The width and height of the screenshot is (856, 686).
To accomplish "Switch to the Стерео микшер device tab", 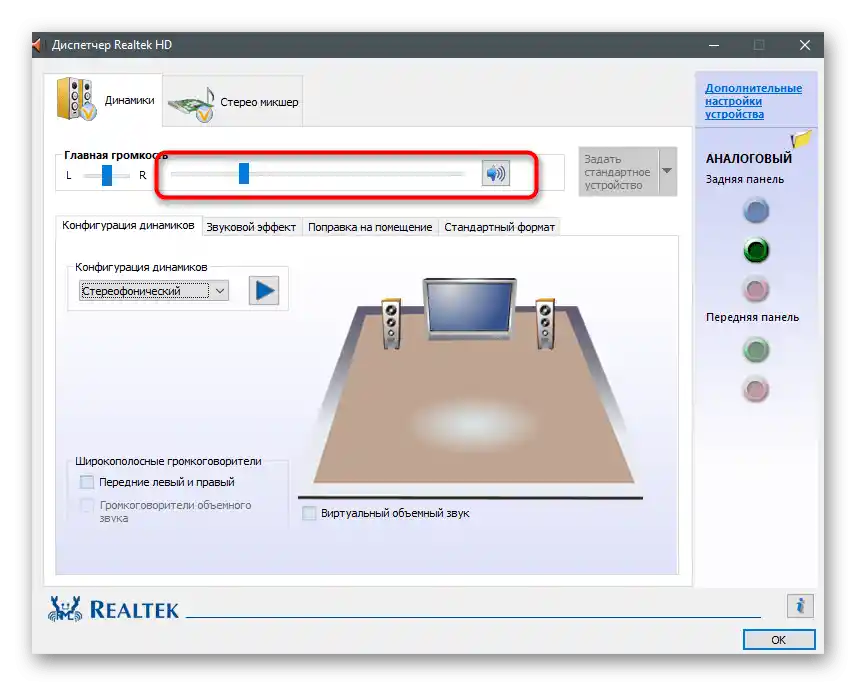I will point(233,102).
